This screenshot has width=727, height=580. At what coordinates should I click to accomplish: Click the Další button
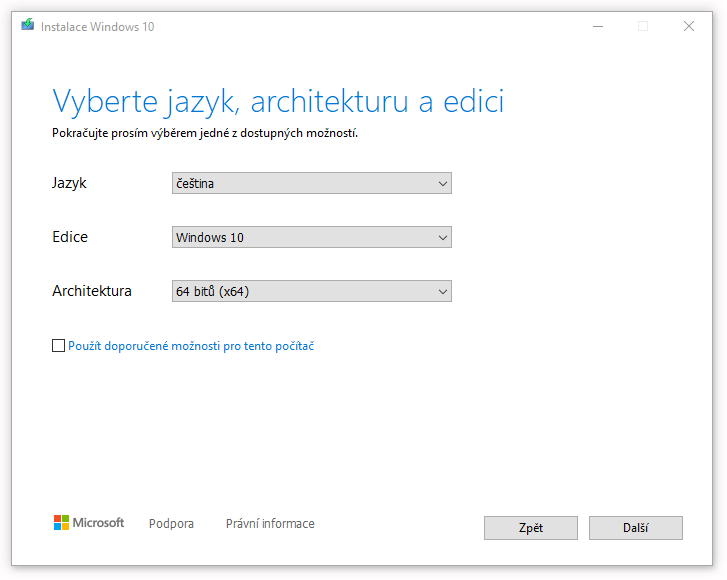[x=636, y=528]
